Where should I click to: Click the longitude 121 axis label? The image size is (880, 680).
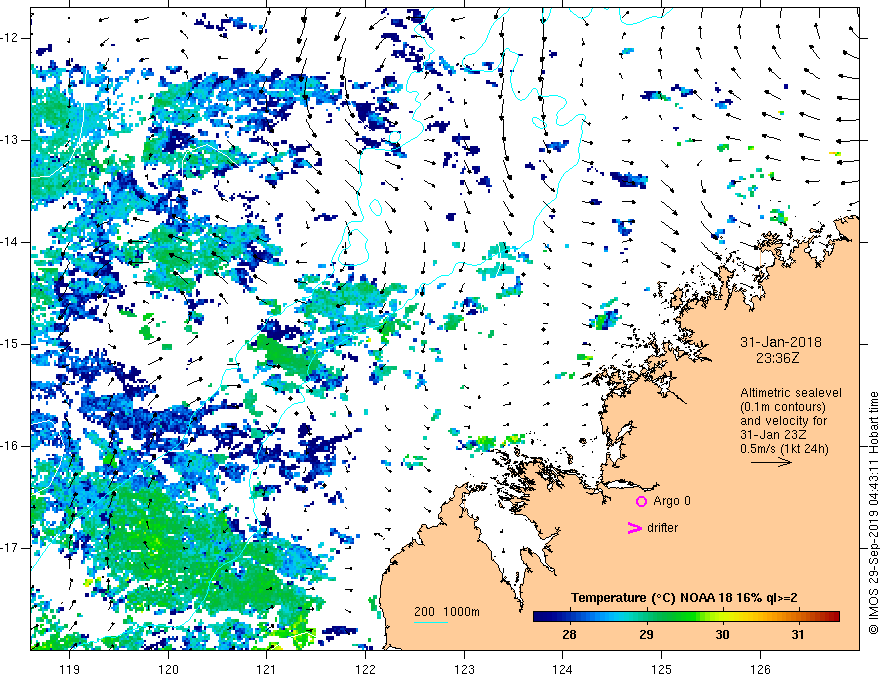[267, 669]
